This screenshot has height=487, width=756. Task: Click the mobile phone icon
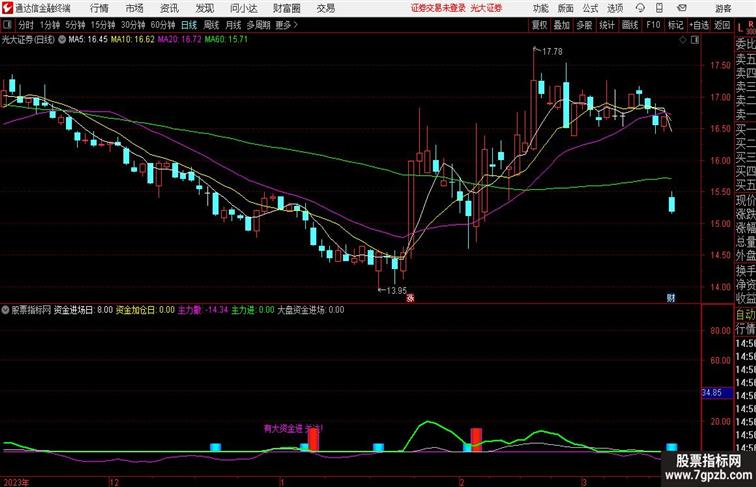click(x=660, y=8)
